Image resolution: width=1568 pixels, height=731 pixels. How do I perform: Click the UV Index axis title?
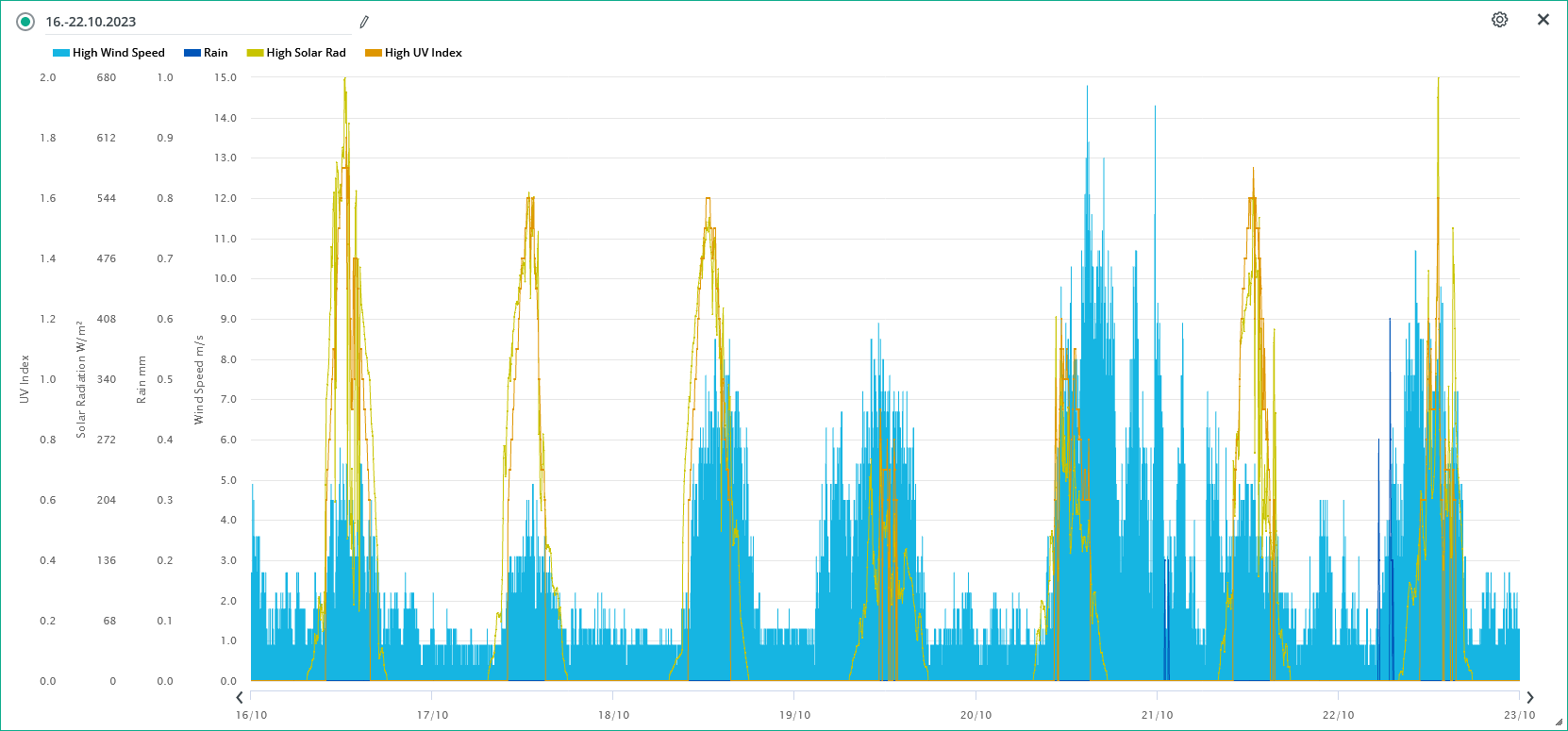(25, 379)
